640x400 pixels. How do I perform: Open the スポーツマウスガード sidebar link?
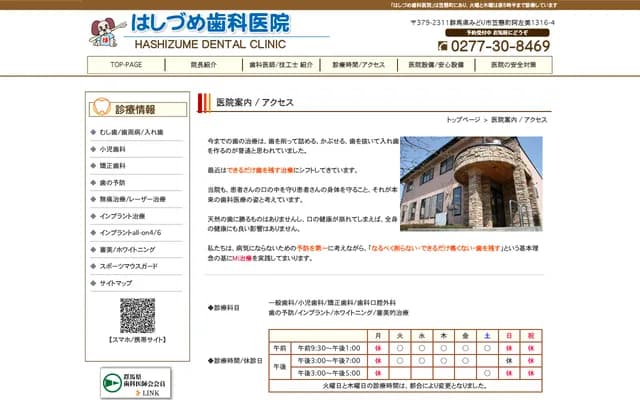(x=129, y=266)
